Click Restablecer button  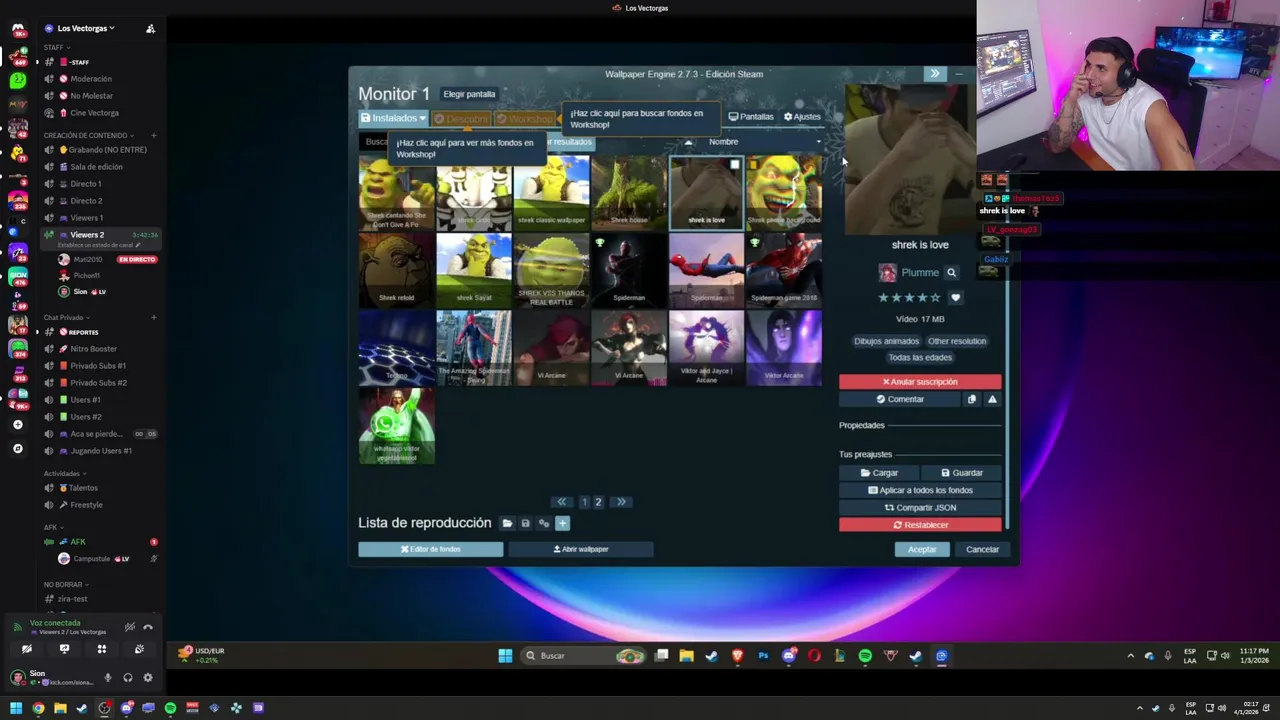[x=920, y=525]
